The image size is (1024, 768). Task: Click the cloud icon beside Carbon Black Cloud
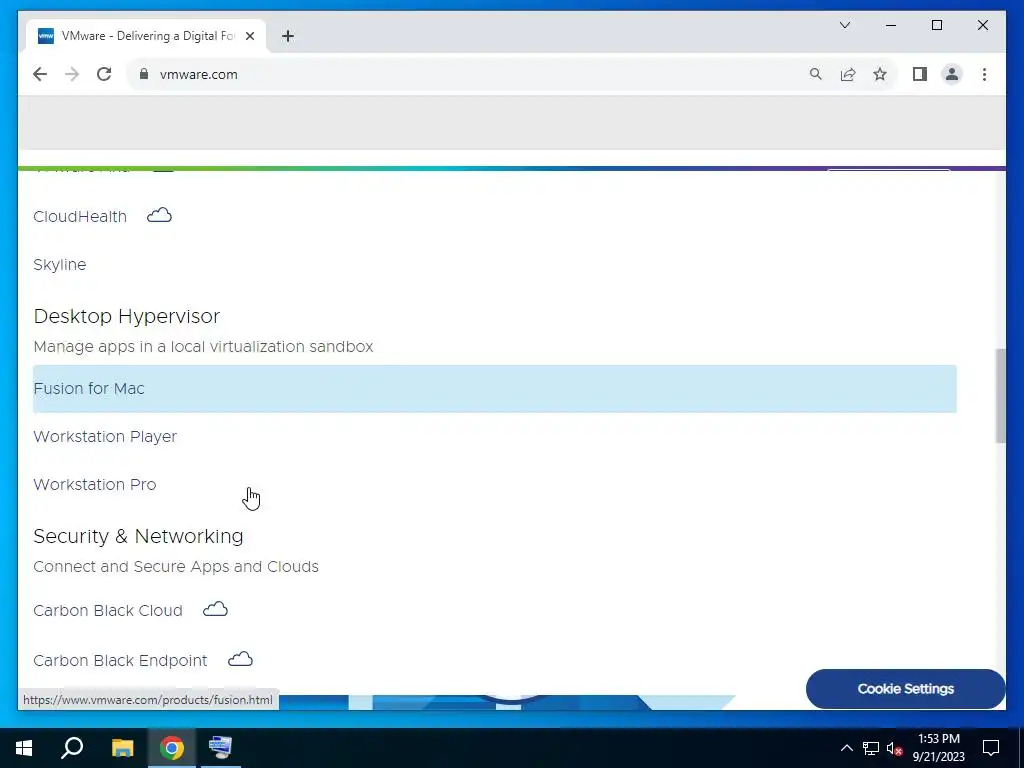coord(216,609)
